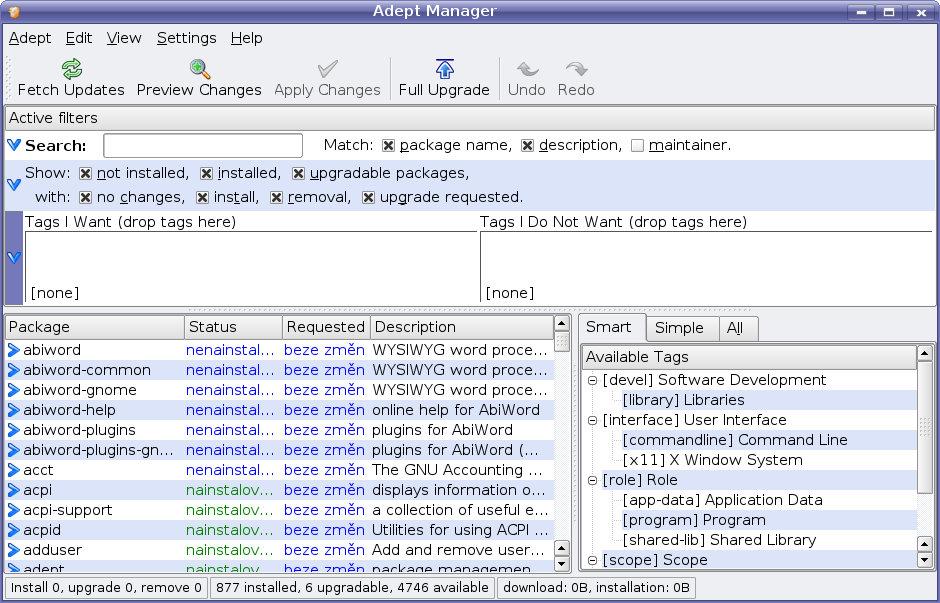Expand the acpi-support package row arrow
Screen dimensions: 940x603
point(13,510)
